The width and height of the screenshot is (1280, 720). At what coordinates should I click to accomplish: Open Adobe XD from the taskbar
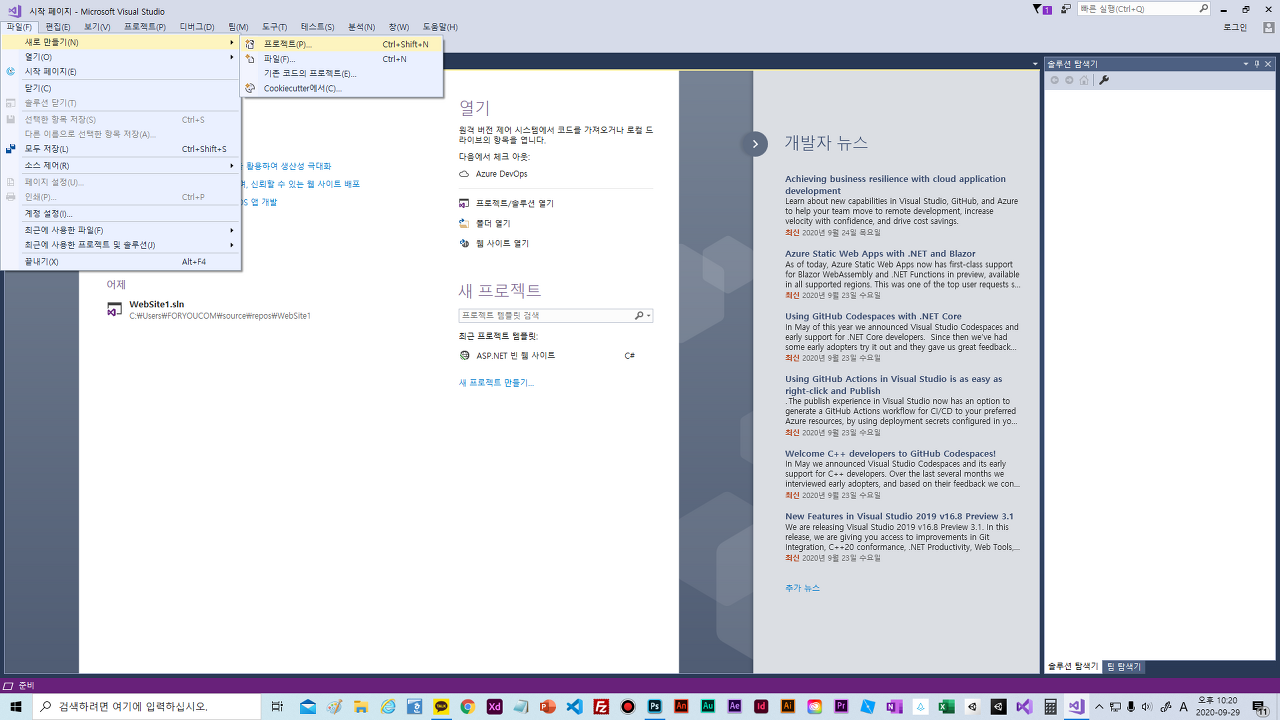[x=494, y=706]
